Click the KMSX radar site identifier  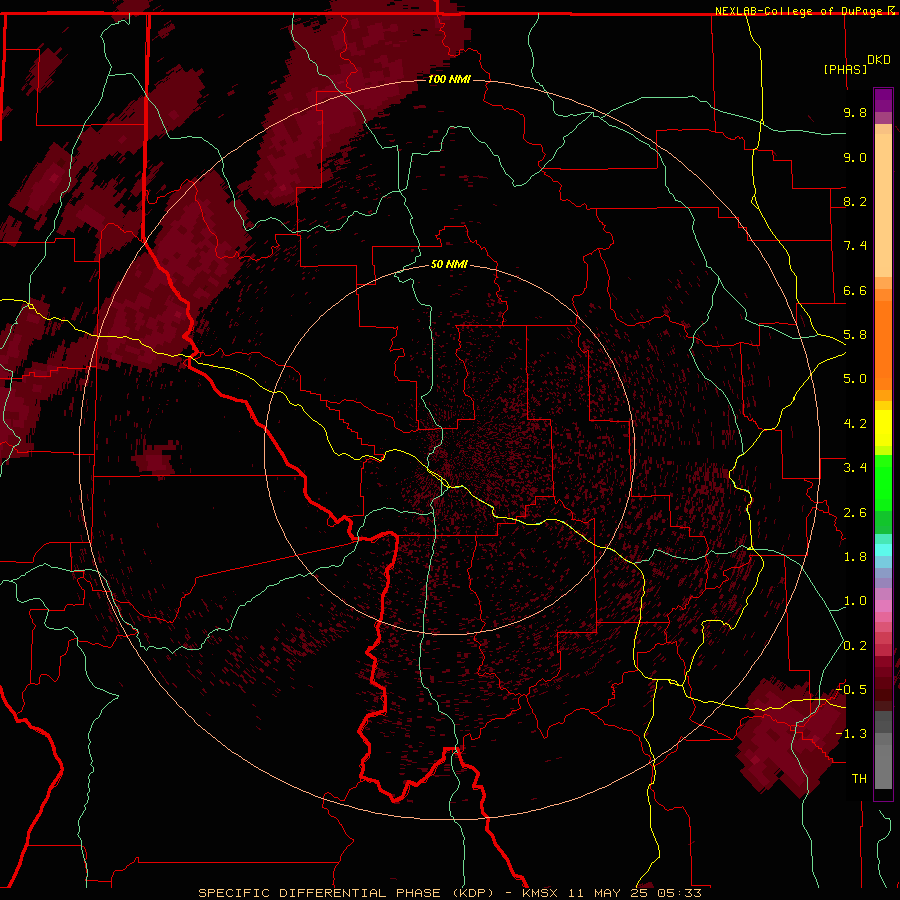(x=540, y=893)
